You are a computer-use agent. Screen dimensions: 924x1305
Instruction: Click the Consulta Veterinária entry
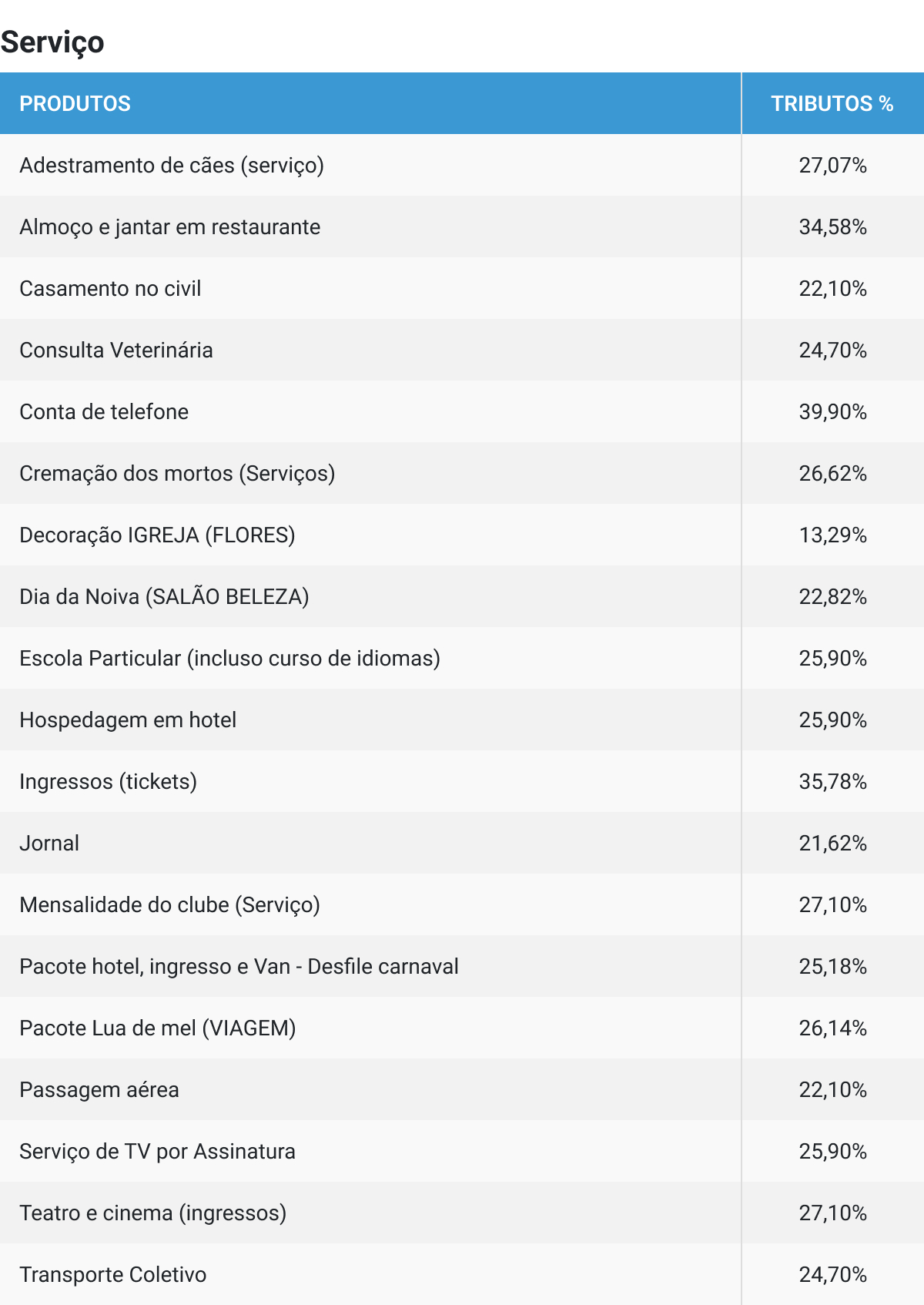[x=116, y=351]
